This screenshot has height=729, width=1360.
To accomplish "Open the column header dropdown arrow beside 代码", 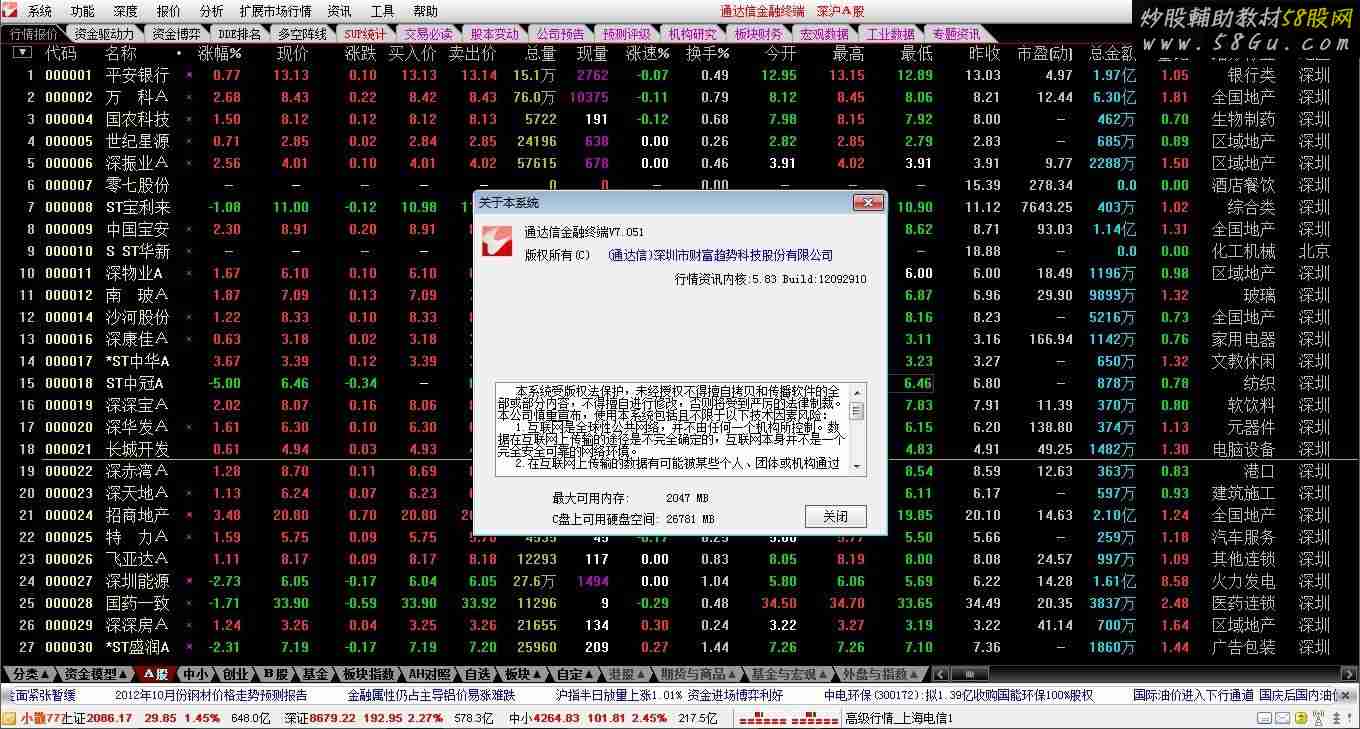I will tap(21, 53).
